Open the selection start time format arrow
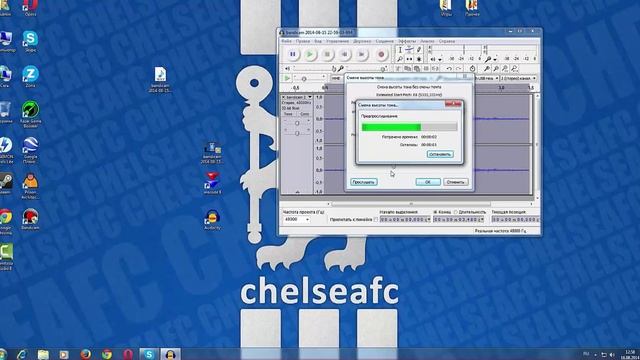Screen dimensions: 640x360 point(429,220)
